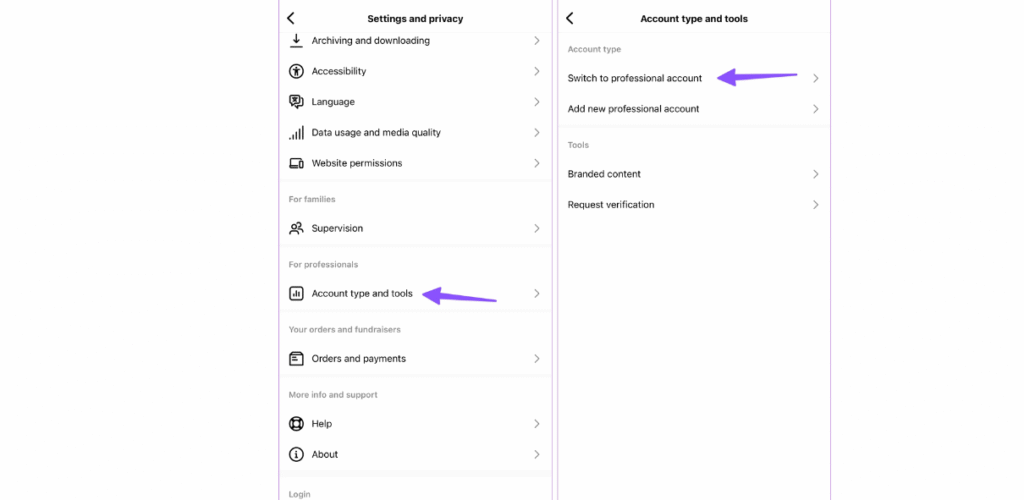This screenshot has width=1024, height=500.
Task: Select Add new professional account
Action: (x=694, y=109)
